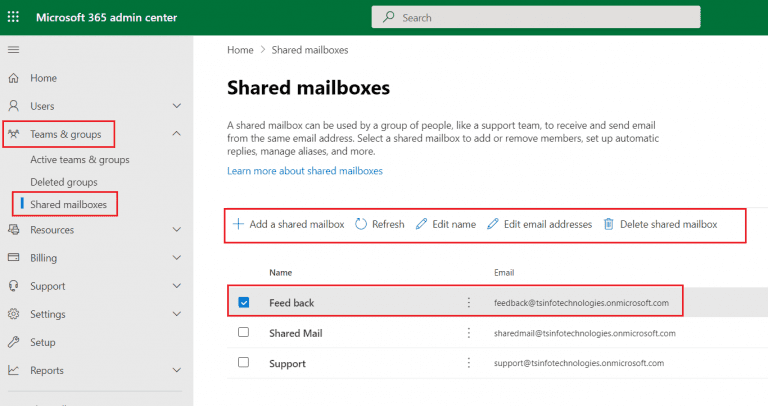Expand the Settings chevron
This screenshot has width=768, height=406.
[177, 314]
